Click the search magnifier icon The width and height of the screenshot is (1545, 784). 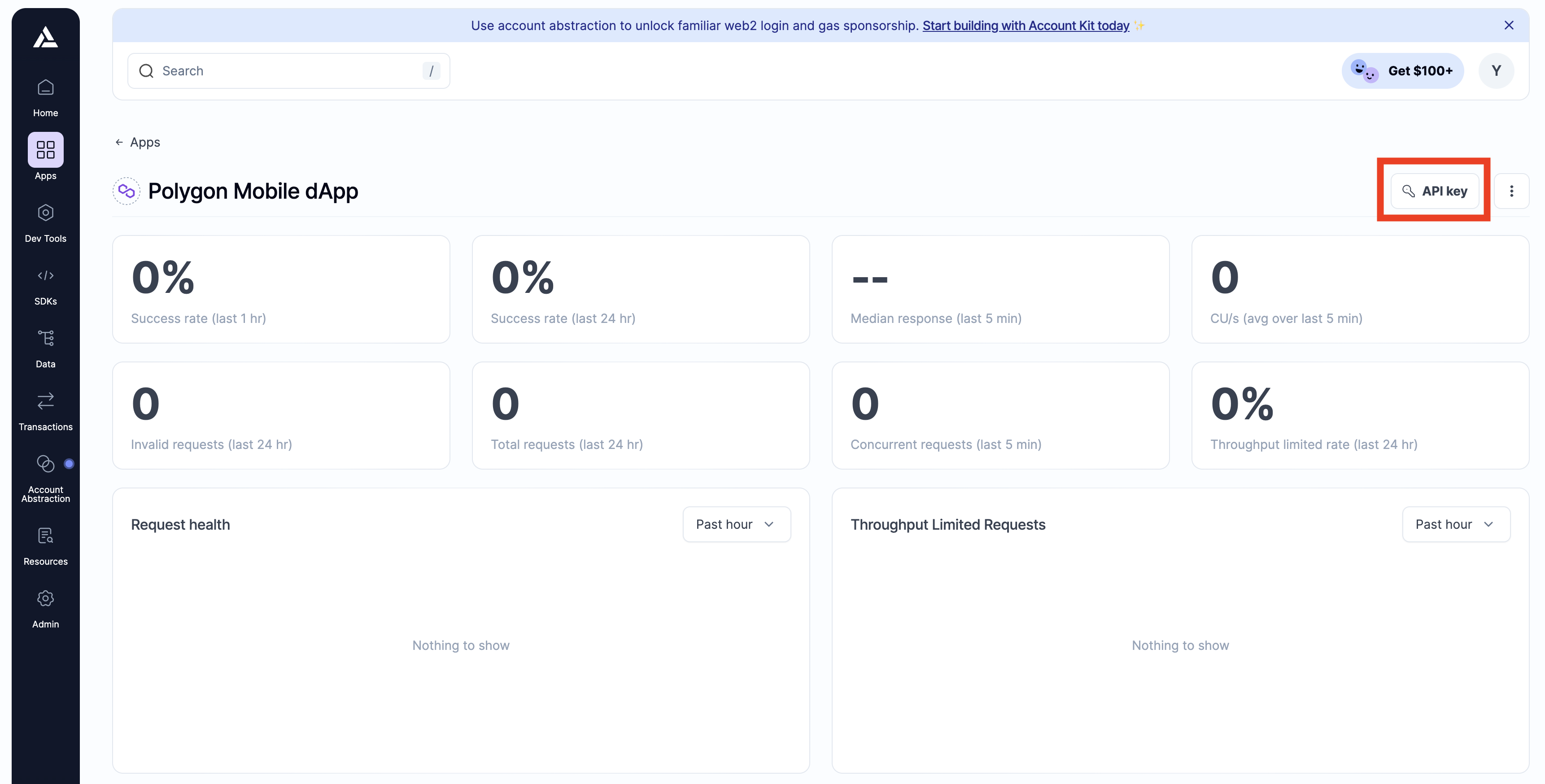[x=146, y=71]
